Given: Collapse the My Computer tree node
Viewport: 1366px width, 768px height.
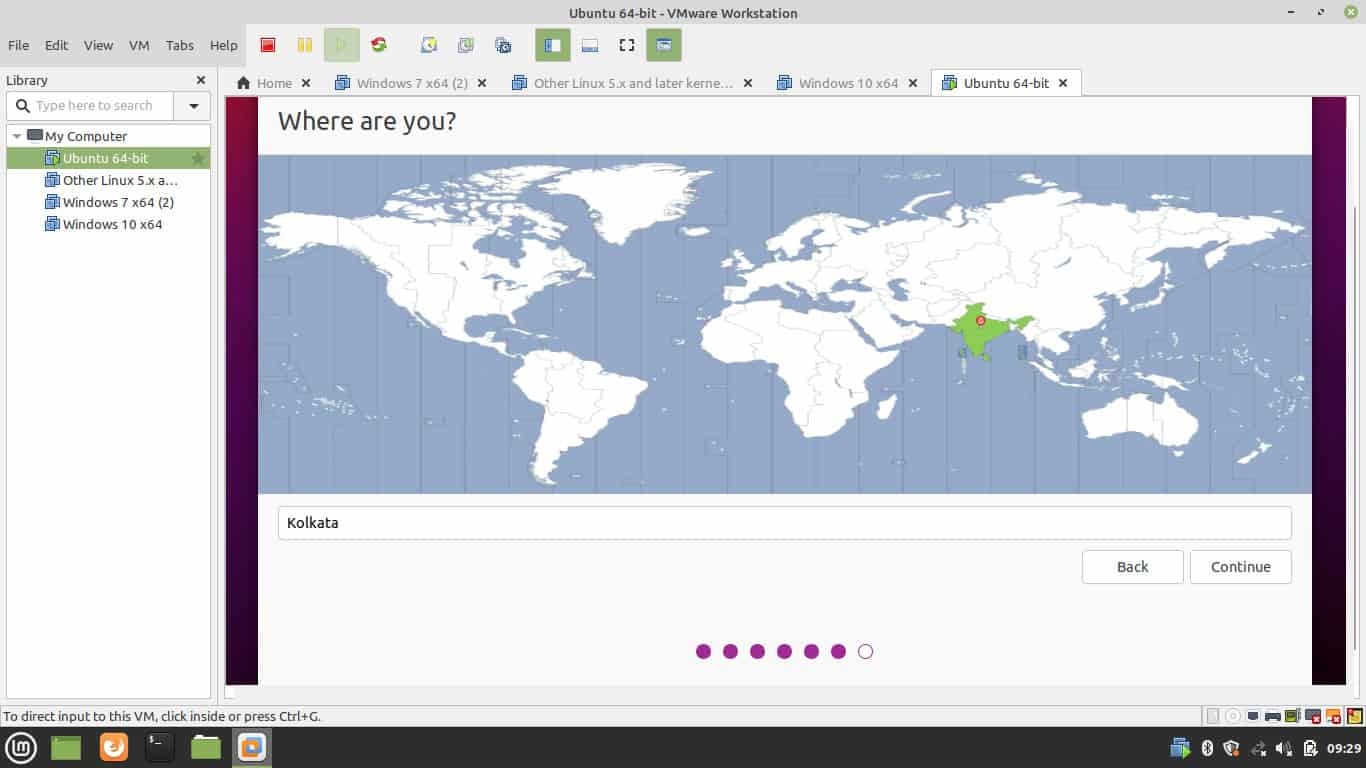Looking at the screenshot, I should 17,136.
